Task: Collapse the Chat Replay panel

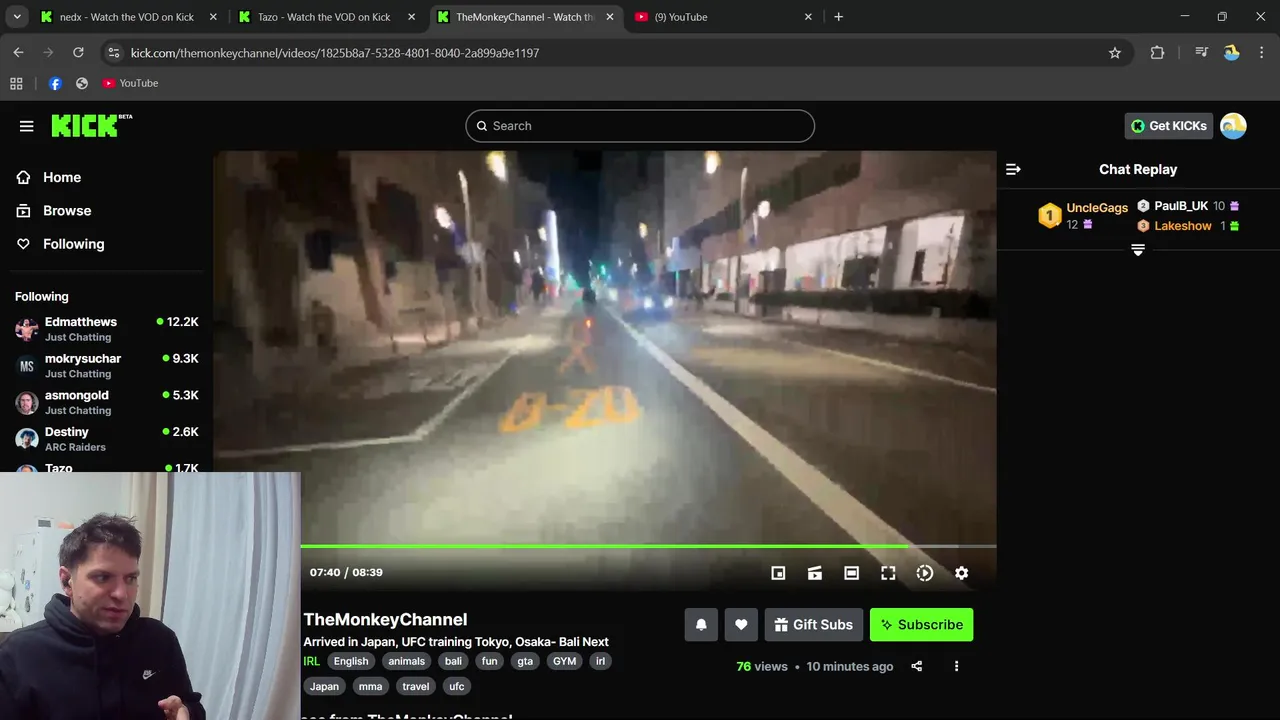Action: pos(1013,169)
